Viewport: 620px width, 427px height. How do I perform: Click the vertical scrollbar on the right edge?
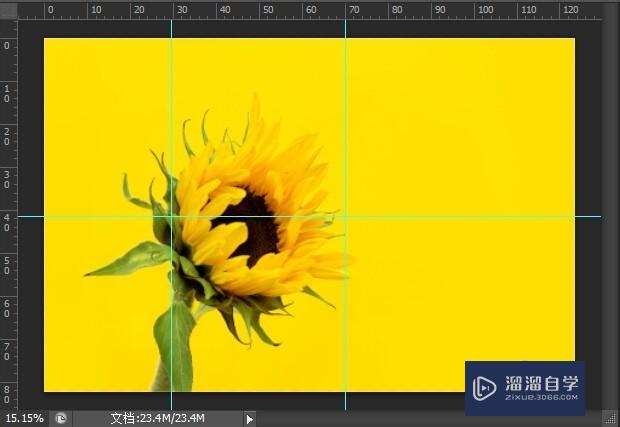click(613, 200)
